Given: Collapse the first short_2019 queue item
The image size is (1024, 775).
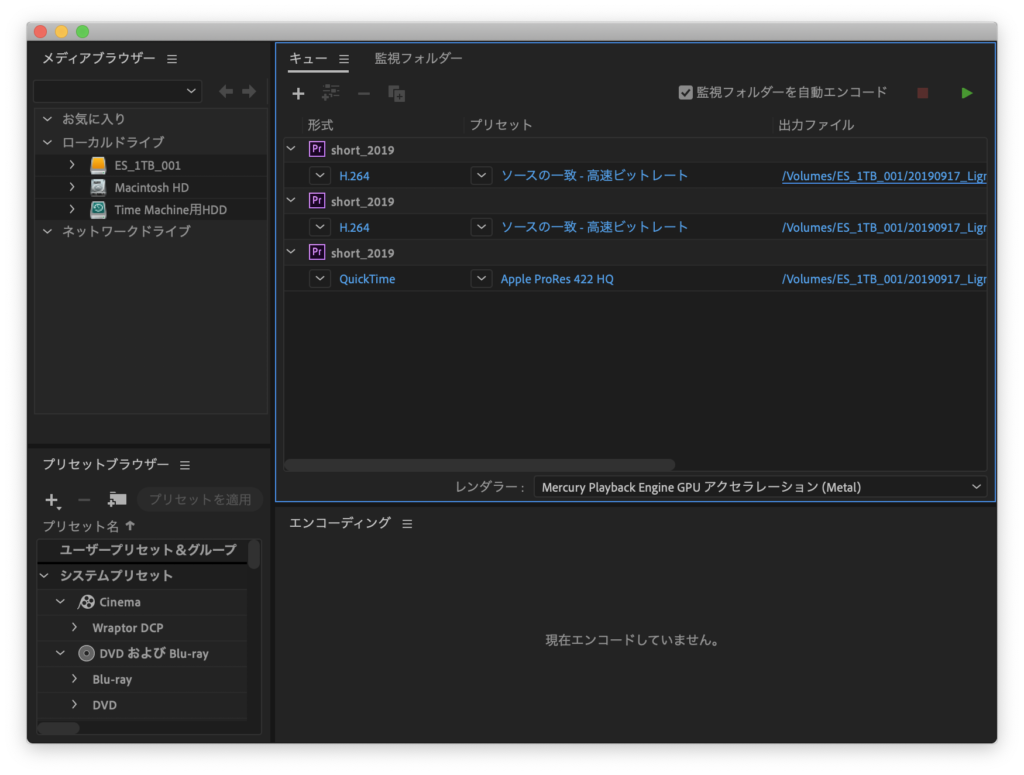Looking at the screenshot, I should point(291,148).
